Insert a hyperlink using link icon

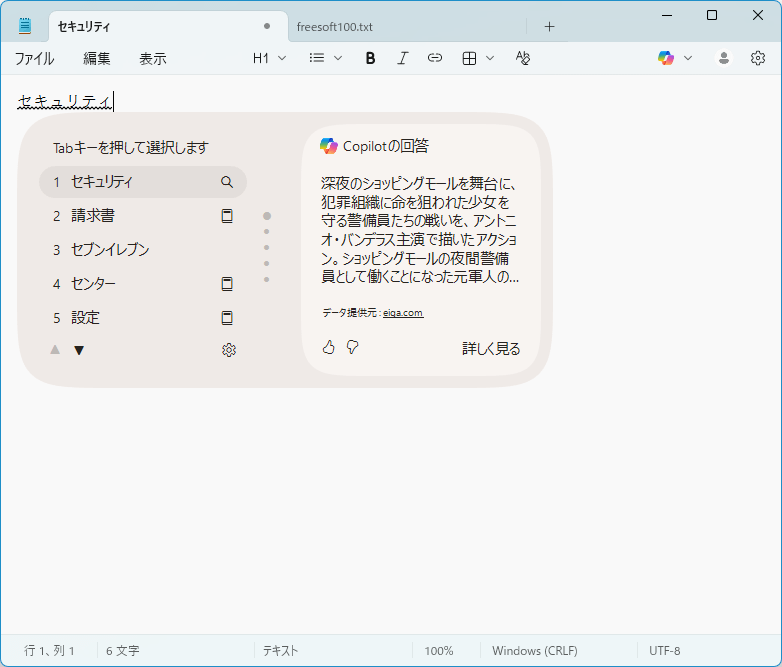click(x=434, y=58)
